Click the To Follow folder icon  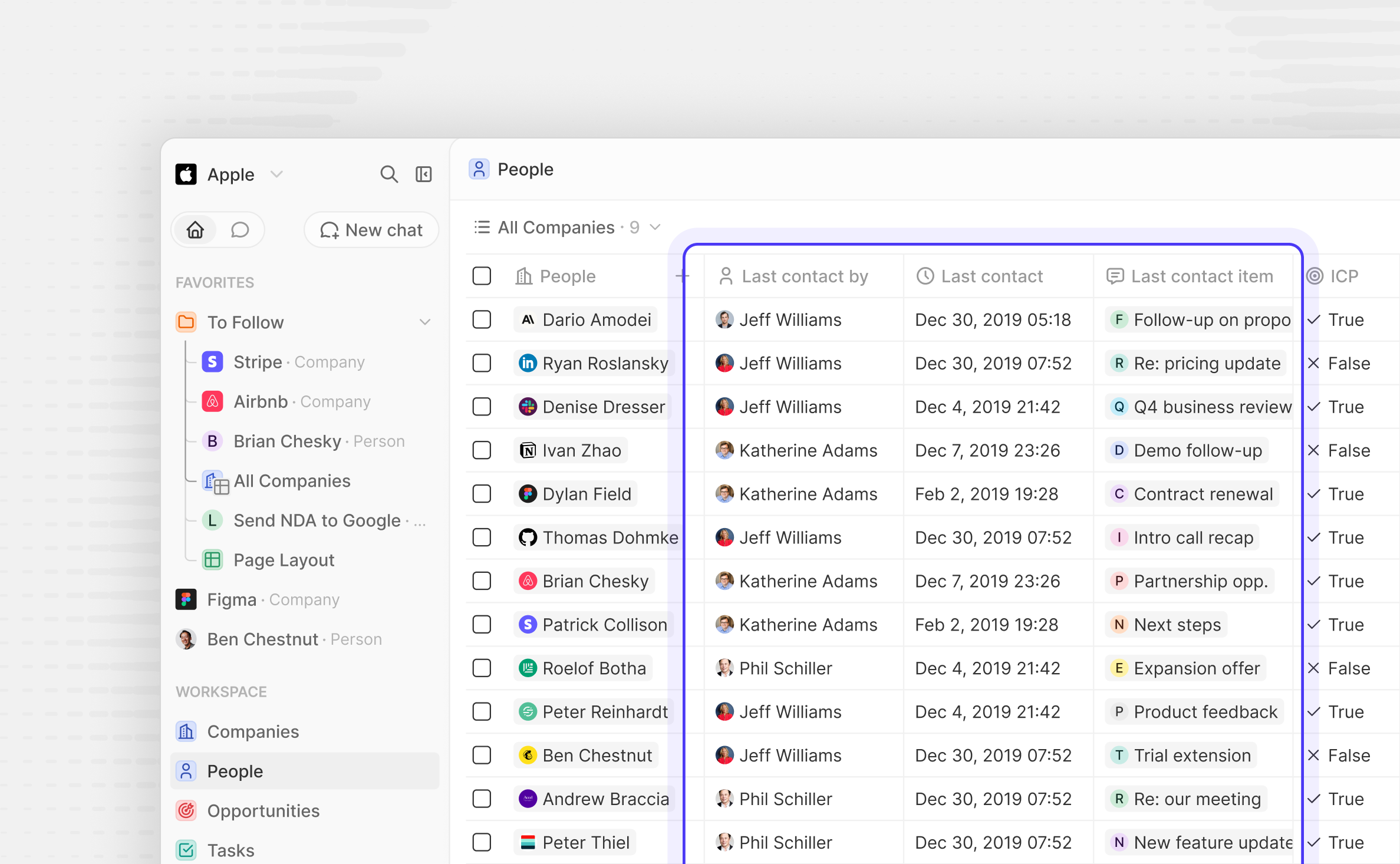(186, 322)
